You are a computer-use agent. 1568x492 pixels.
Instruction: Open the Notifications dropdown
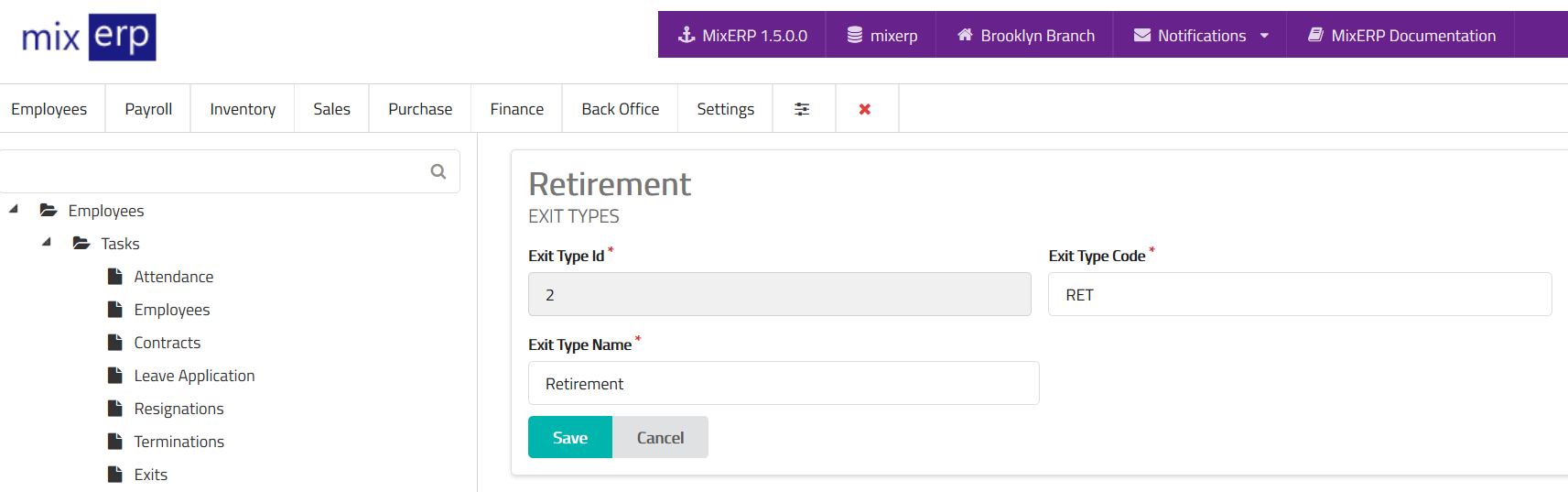click(1201, 35)
